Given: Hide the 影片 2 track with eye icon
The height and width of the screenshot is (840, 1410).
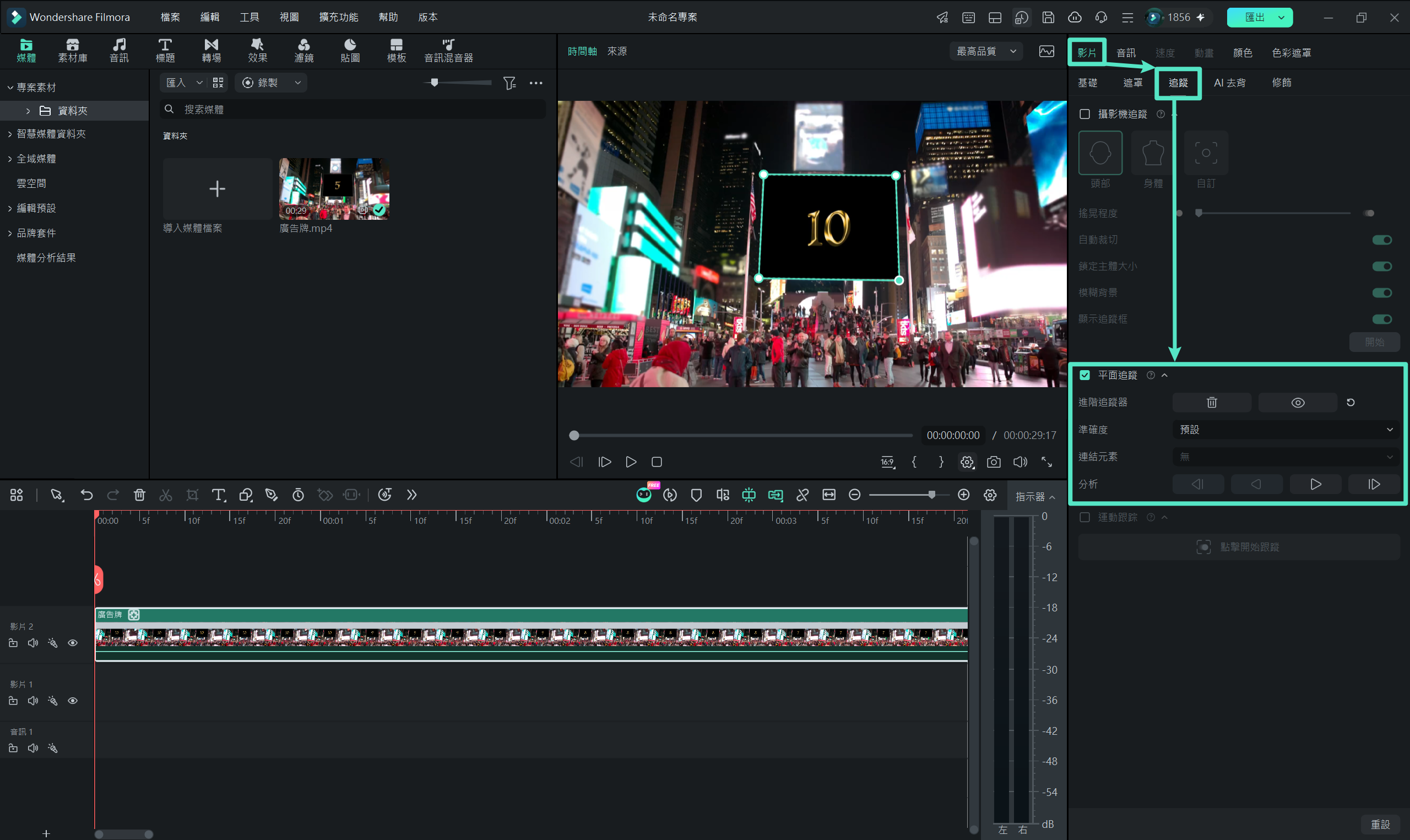Looking at the screenshot, I should pyautogui.click(x=72, y=643).
